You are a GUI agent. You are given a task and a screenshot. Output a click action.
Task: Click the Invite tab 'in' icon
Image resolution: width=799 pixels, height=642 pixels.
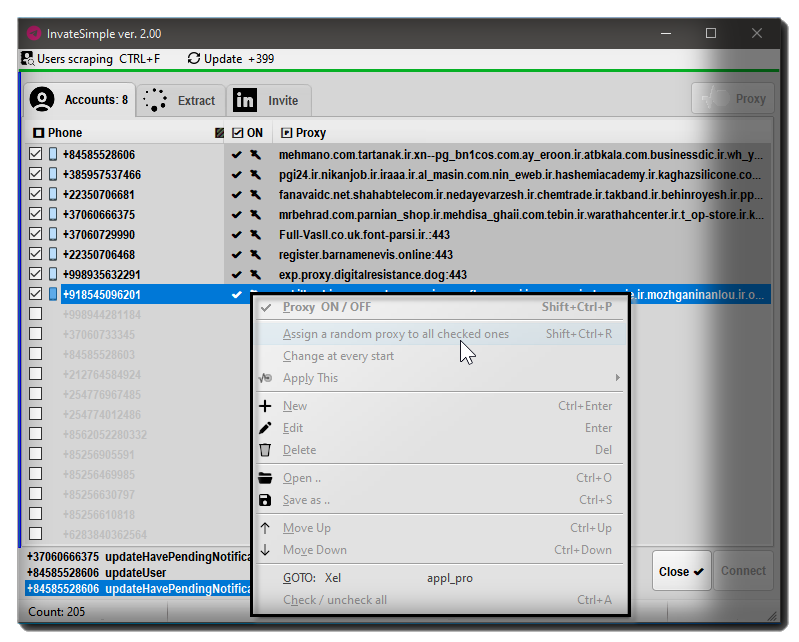click(245, 100)
